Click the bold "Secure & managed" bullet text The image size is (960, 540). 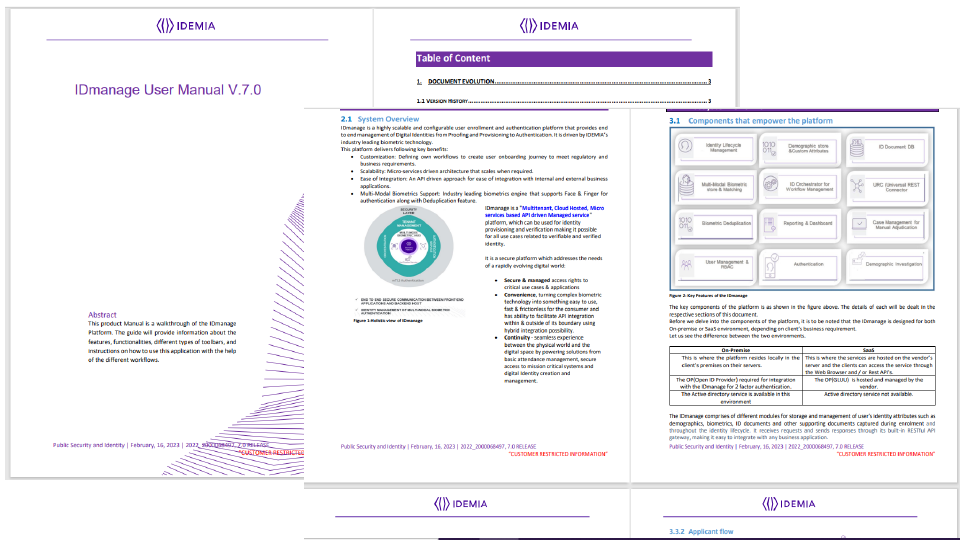pos(527,280)
